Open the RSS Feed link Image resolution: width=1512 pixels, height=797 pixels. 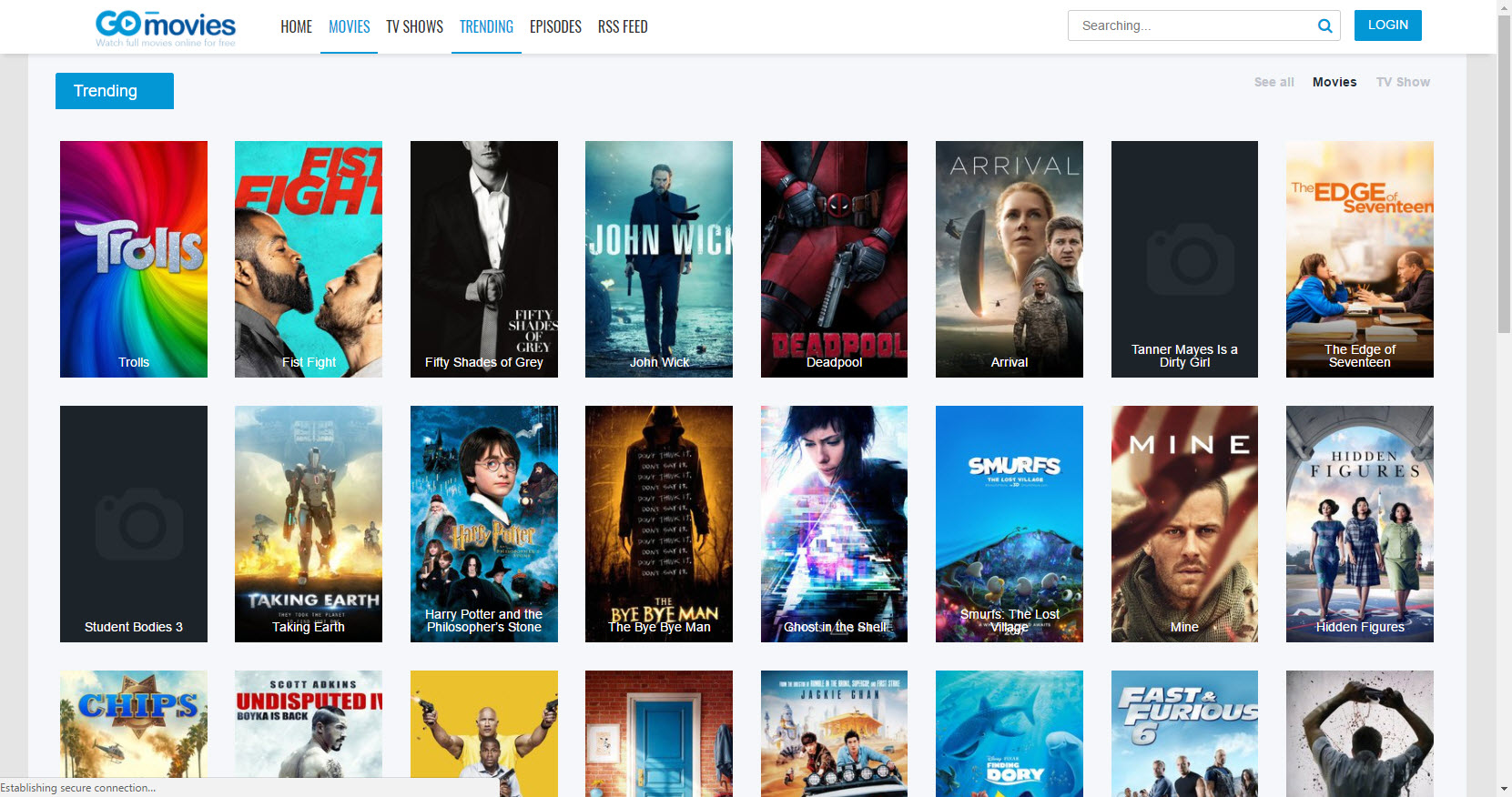(x=623, y=27)
